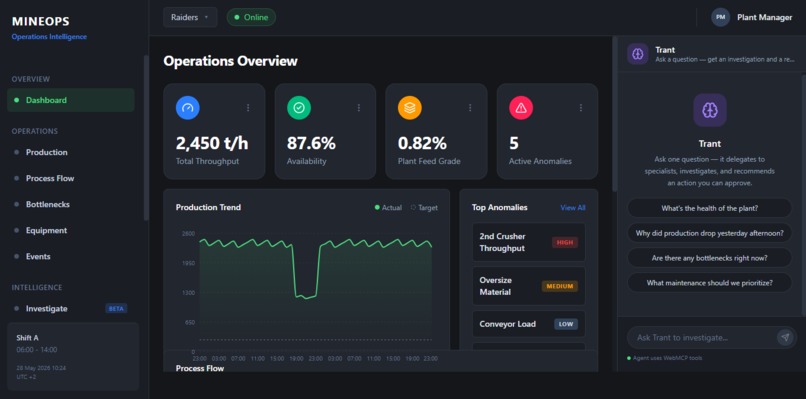
Task: Click the blue throughput gauge icon
Action: click(188, 108)
